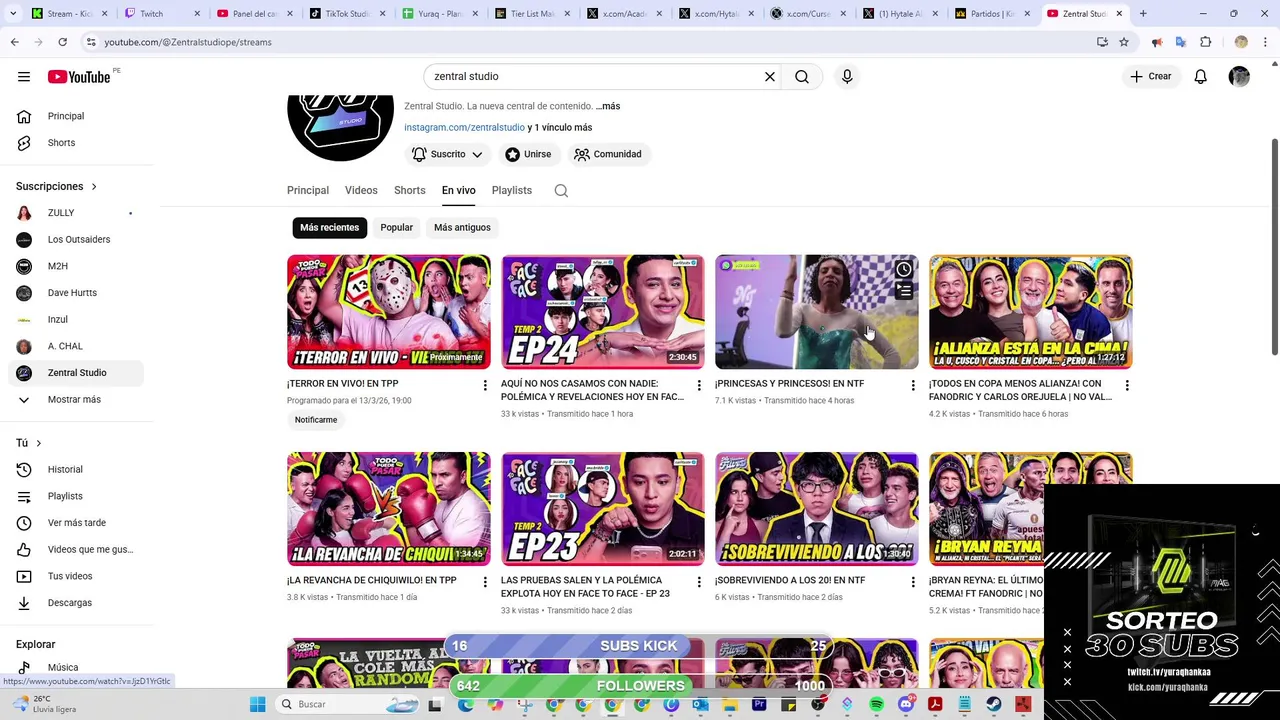Open Premiere Pro from the taskbar
This screenshot has width=1280, height=720.
click(x=760, y=704)
